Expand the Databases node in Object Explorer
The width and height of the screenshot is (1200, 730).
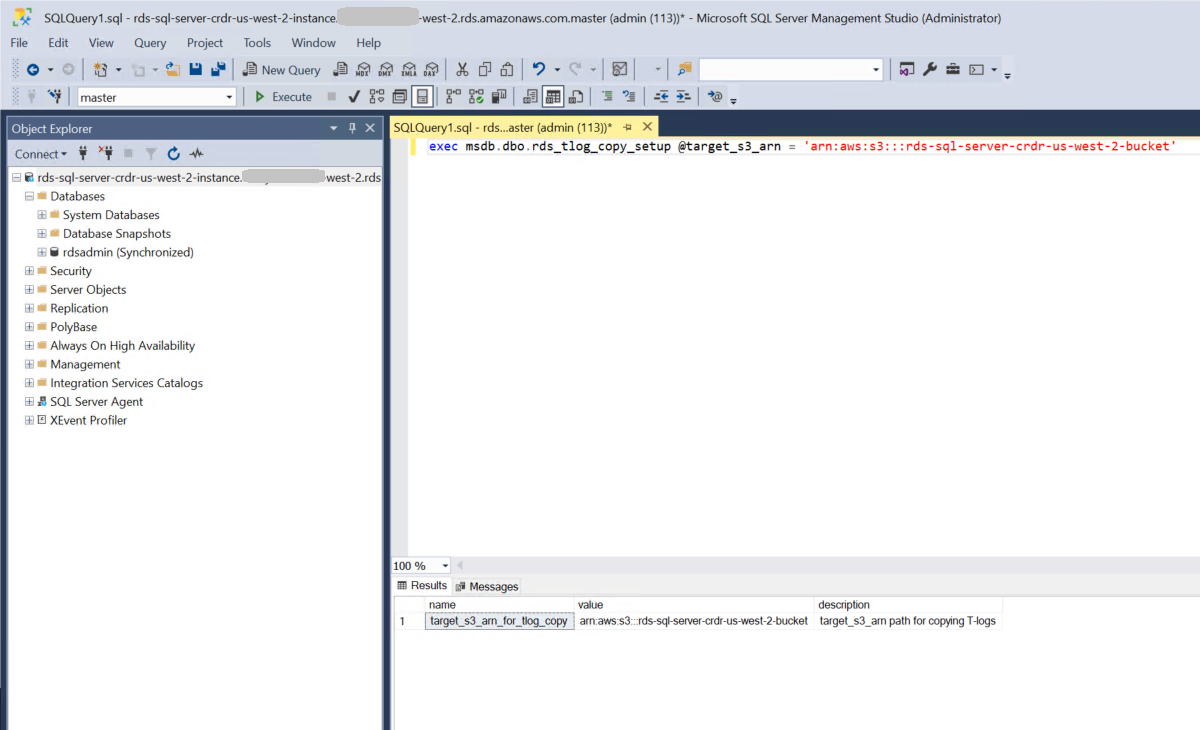(29, 196)
